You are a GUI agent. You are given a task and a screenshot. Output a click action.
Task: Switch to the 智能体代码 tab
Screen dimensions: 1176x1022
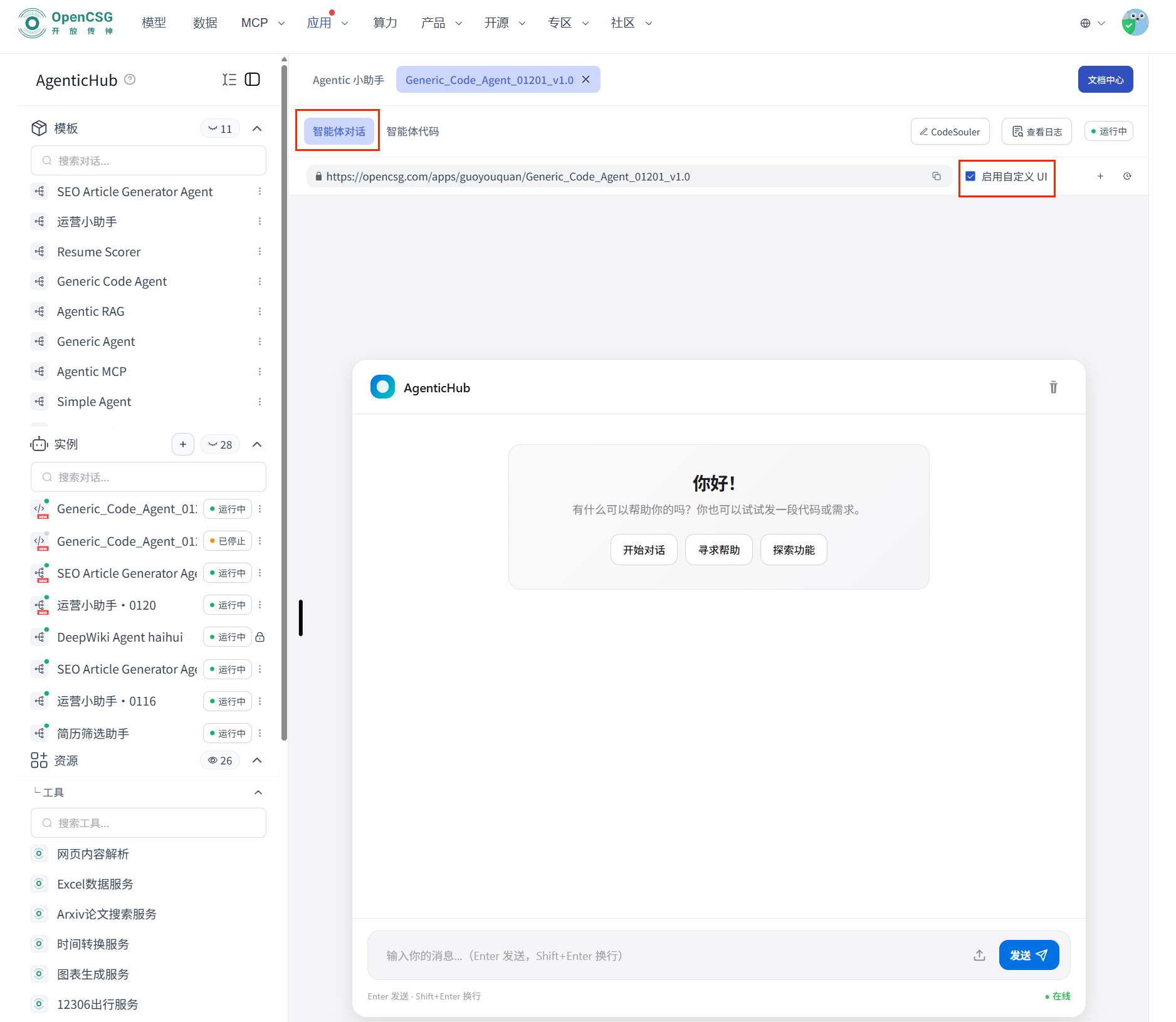click(412, 132)
